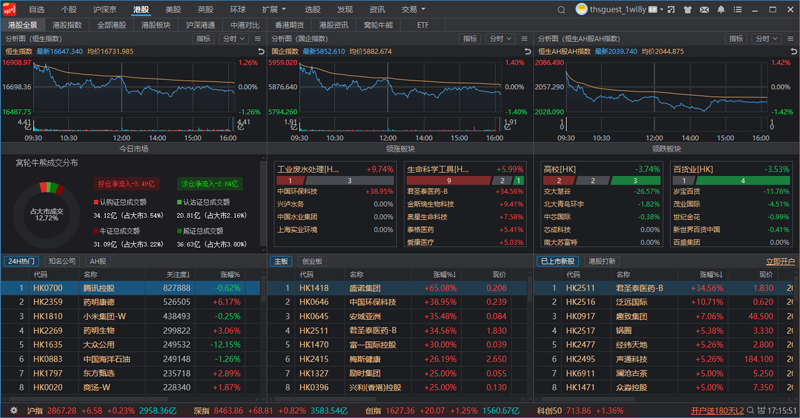800x418 pixels.
Task: Click the 立即开户 link
Action: tap(780, 261)
